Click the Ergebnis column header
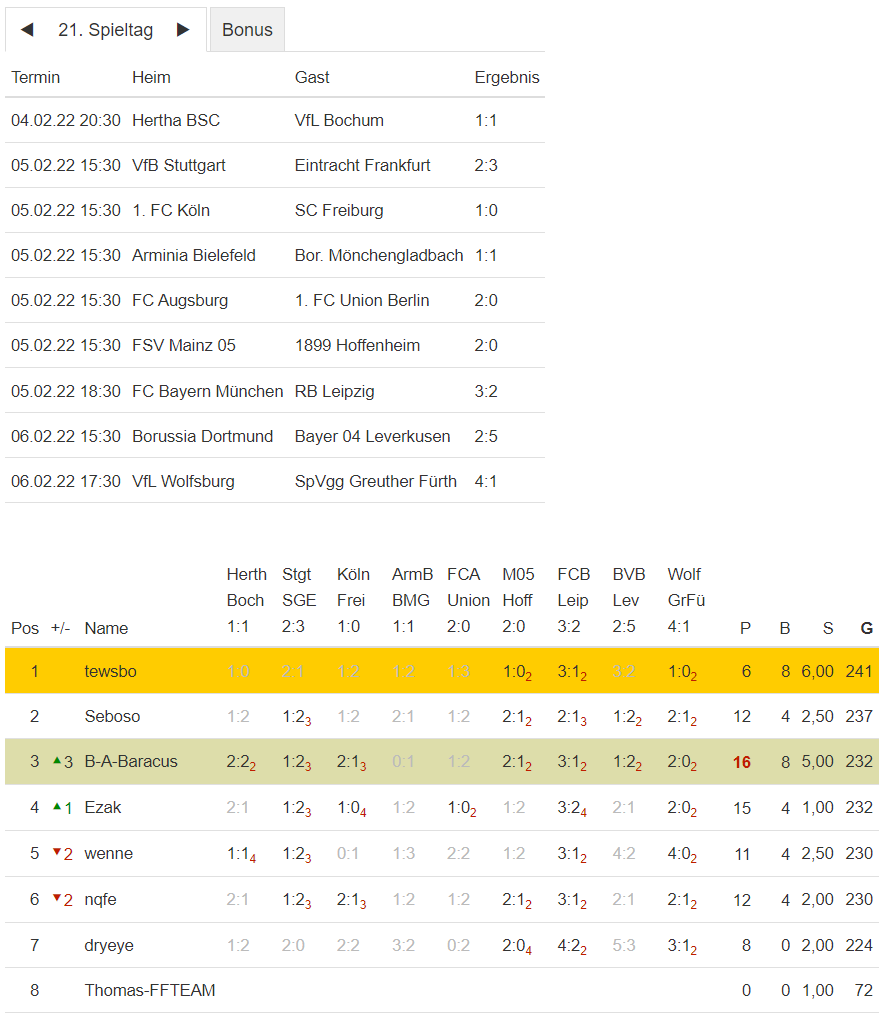The height and width of the screenshot is (1024, 884). click(x=506, y=77)
